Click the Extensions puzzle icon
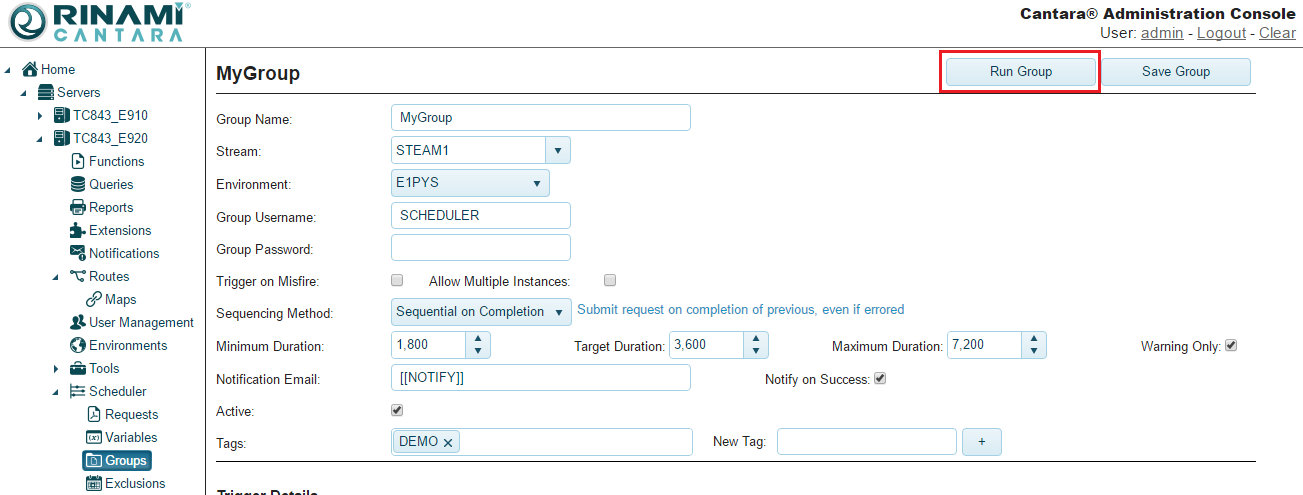 click(x=78, y=230)
